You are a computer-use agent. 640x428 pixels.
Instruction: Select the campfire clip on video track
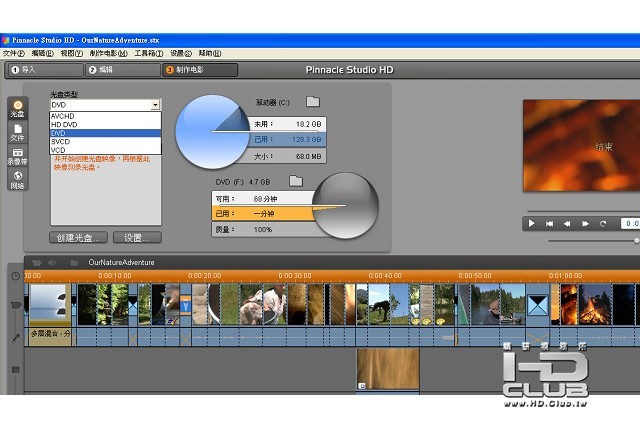pos(595,305)
